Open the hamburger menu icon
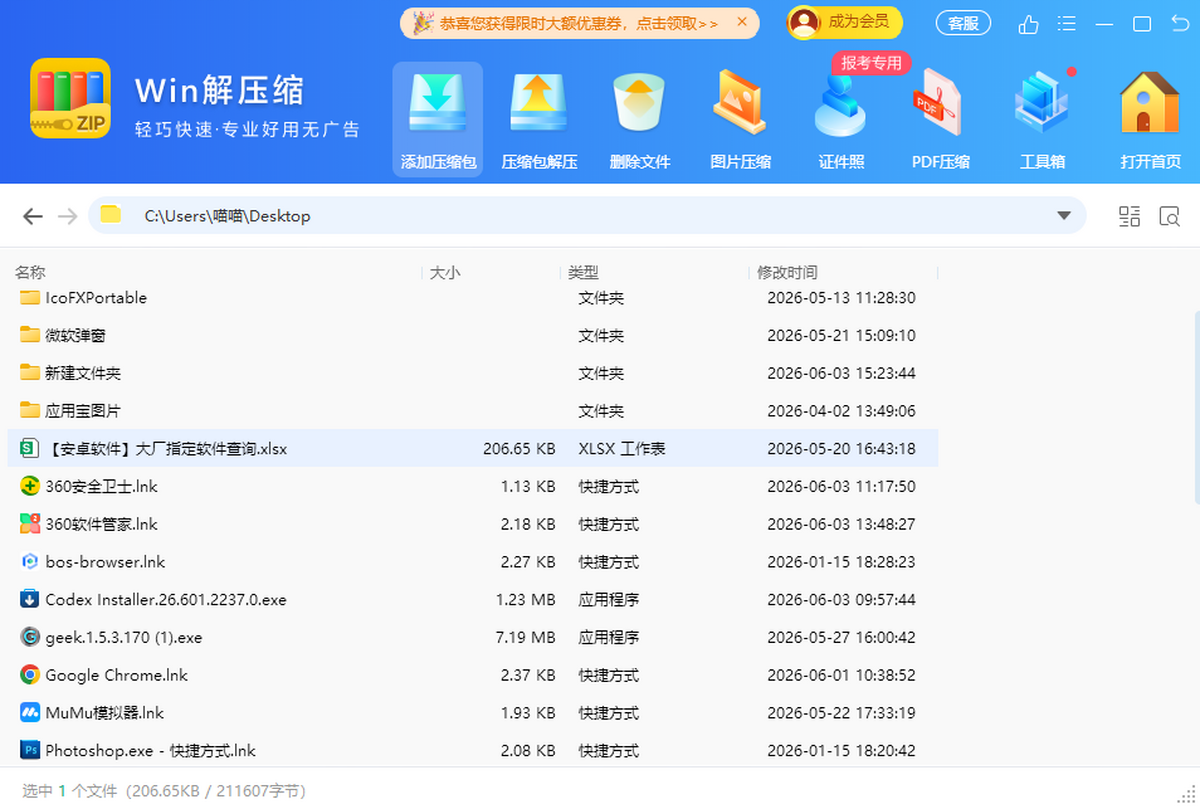 pyautogui.click(x=1066, y=24)
